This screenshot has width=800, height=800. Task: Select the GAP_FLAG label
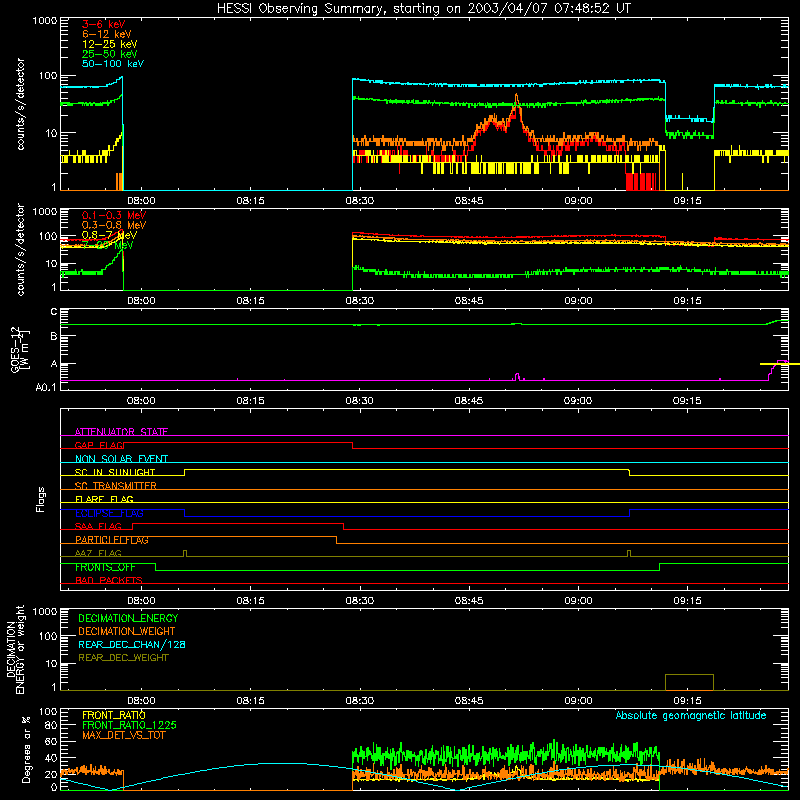point(99,445)
